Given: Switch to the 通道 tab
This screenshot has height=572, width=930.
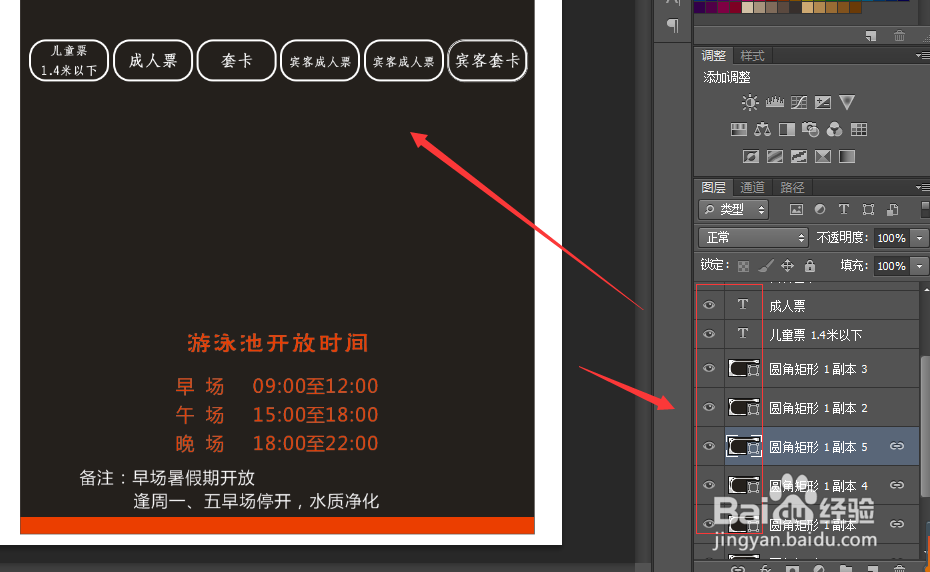Looking at the screenshot, I should pos(753,188).
